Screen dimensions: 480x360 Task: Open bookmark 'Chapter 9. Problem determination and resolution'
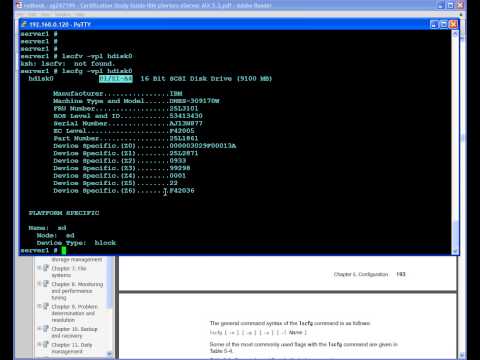point(75,313)
